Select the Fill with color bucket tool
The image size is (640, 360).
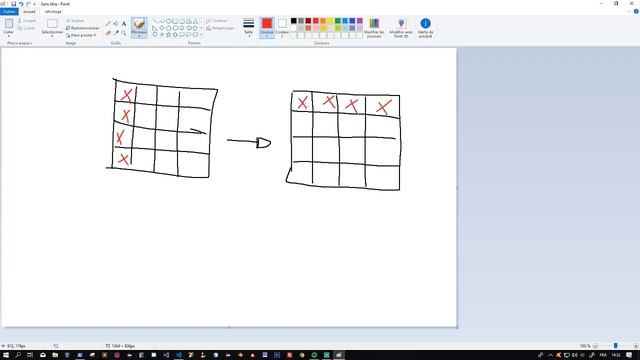point(116,24)
